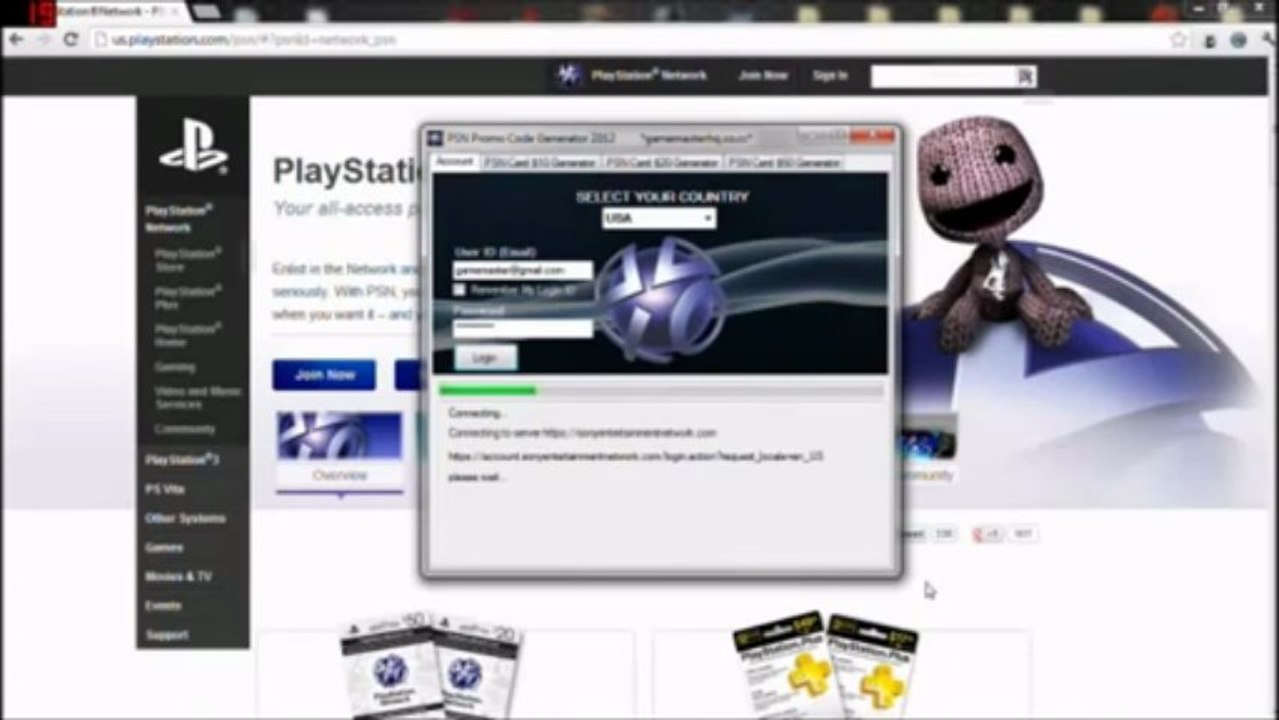Open the PlayStation Plus sidebar link
The height and width of the screenshot is (720, 1279).
[187, 297]
